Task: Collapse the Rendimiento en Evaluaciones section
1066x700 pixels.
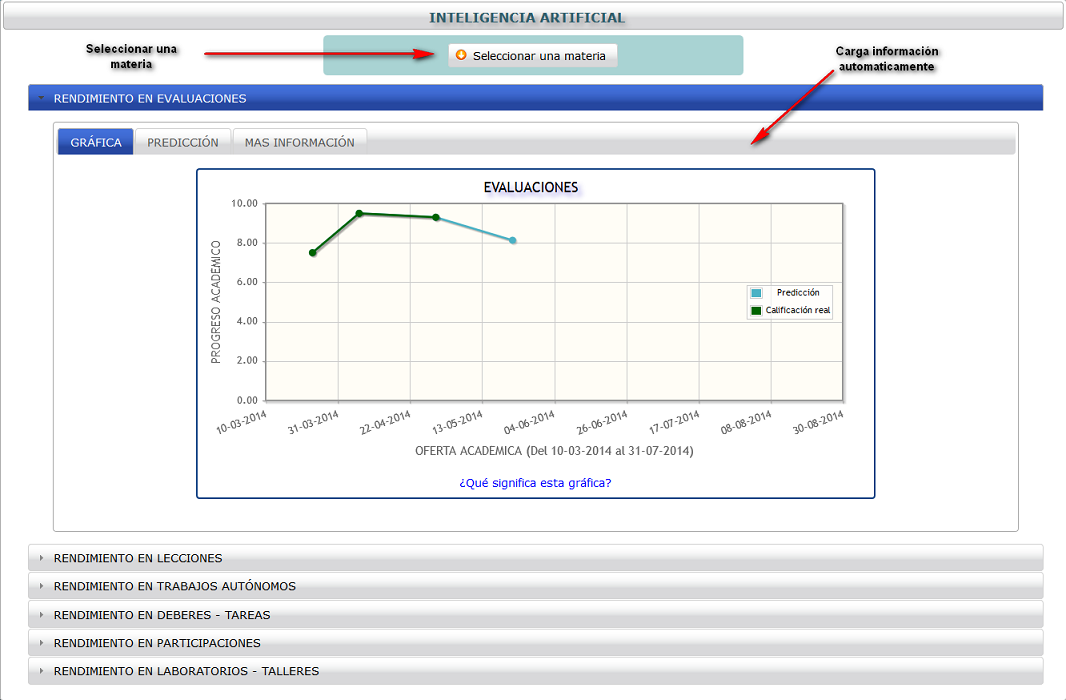Action: click(535, 98)
